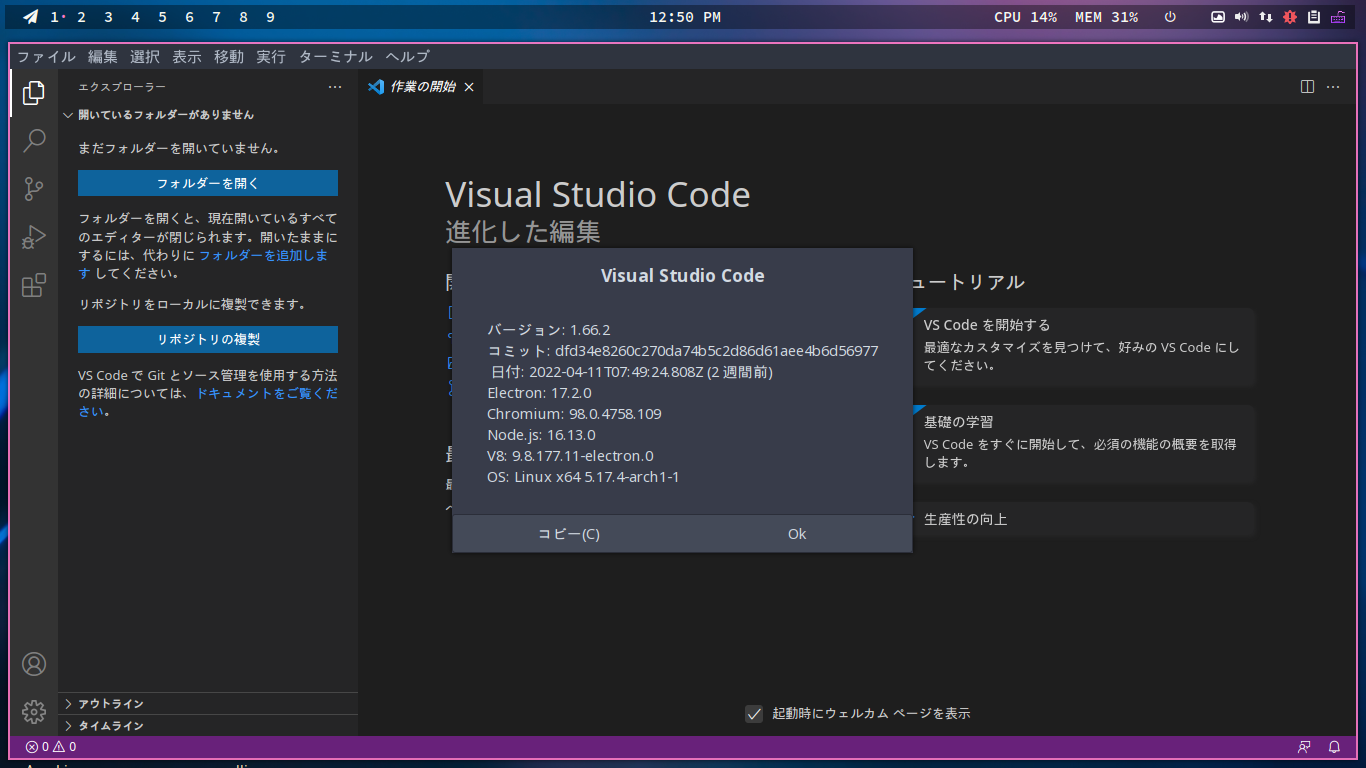The image size is (1366, 768).
Task: Expand the タイムライン section
Action: (208, 726)
